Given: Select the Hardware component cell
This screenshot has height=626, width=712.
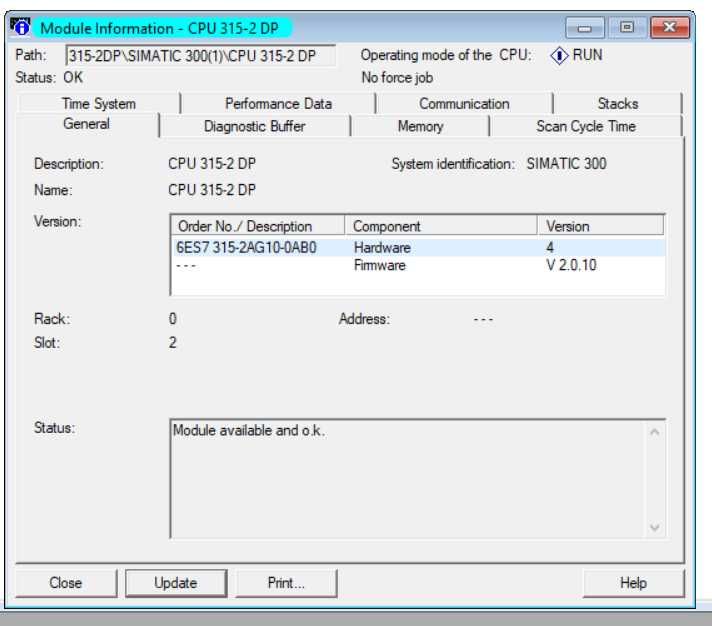Looking at the screenshot, I should [x=382, y=247].
